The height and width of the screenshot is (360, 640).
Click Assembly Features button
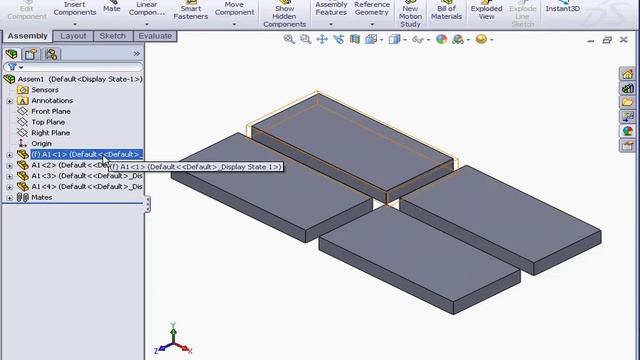pyautogui.click(x=331, y=8)
